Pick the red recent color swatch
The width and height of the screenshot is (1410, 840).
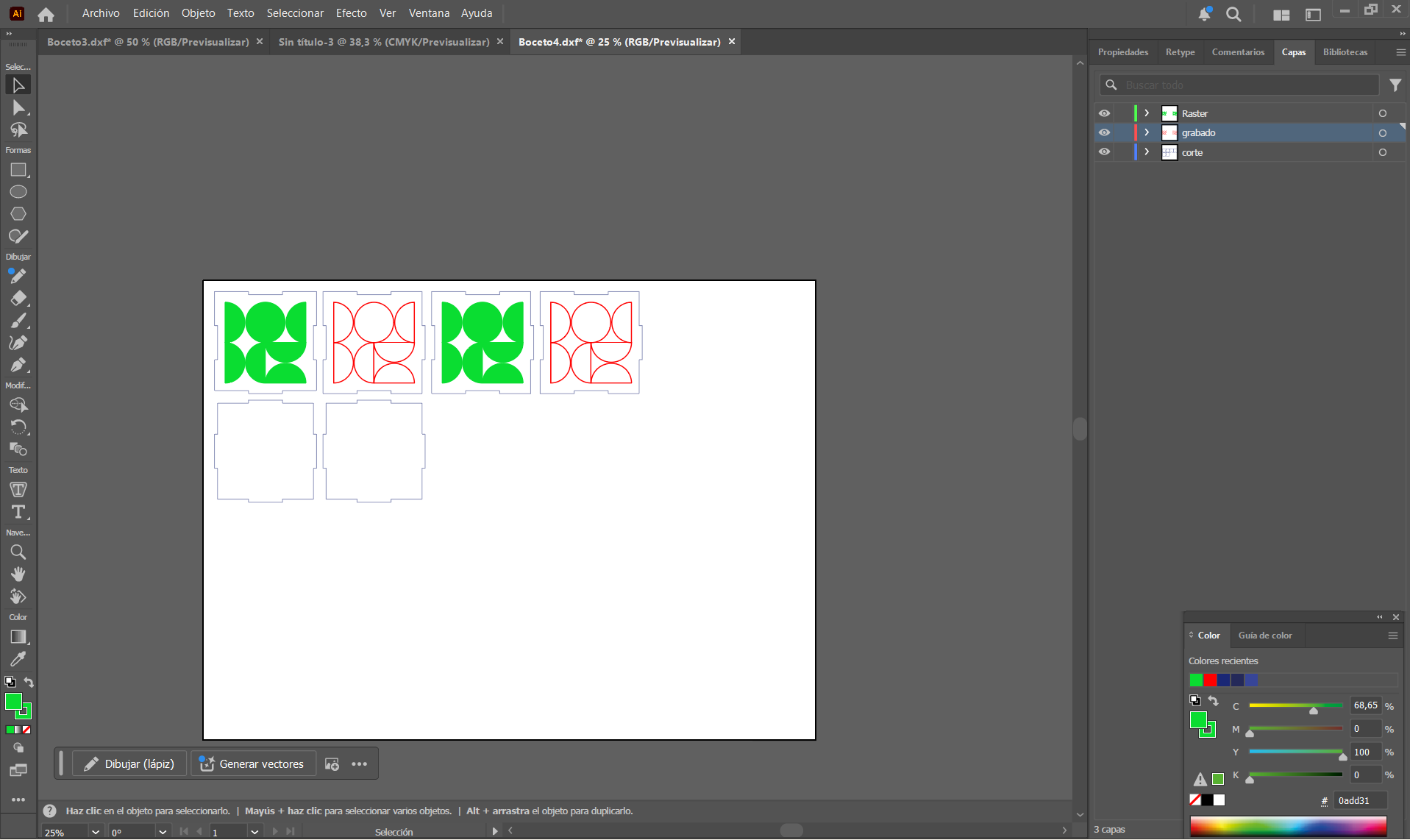click(1210, 680)
